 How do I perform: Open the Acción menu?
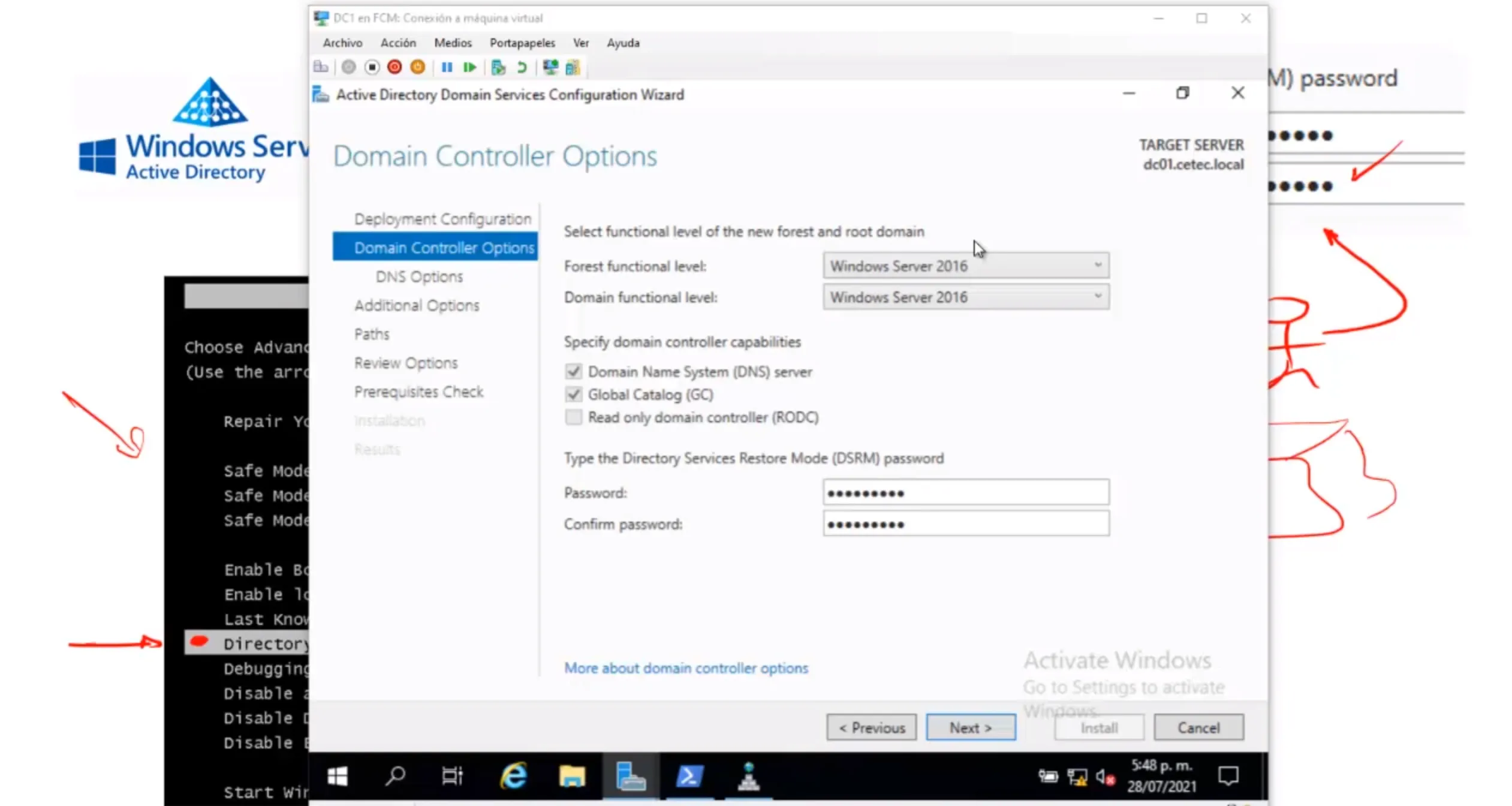coord(398,43)
